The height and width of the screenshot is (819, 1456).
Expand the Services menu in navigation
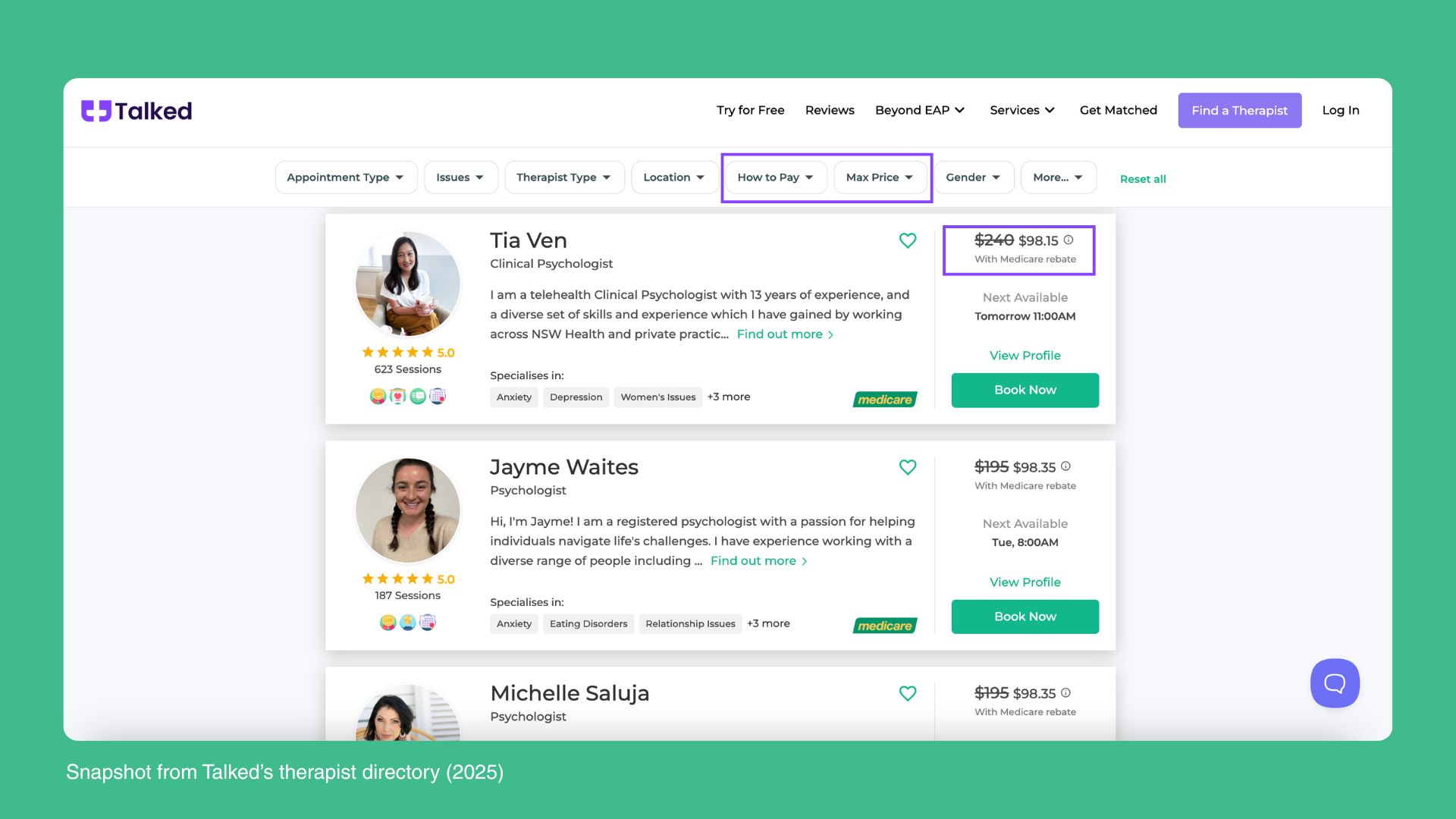[1022, 111]
